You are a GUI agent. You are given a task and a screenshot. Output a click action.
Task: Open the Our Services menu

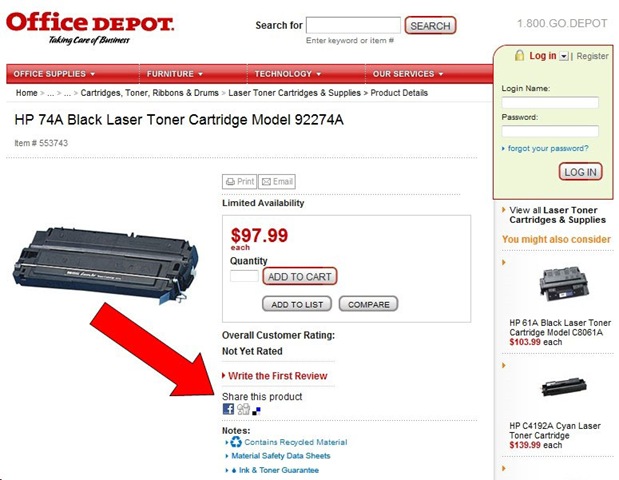pos(408,74)
